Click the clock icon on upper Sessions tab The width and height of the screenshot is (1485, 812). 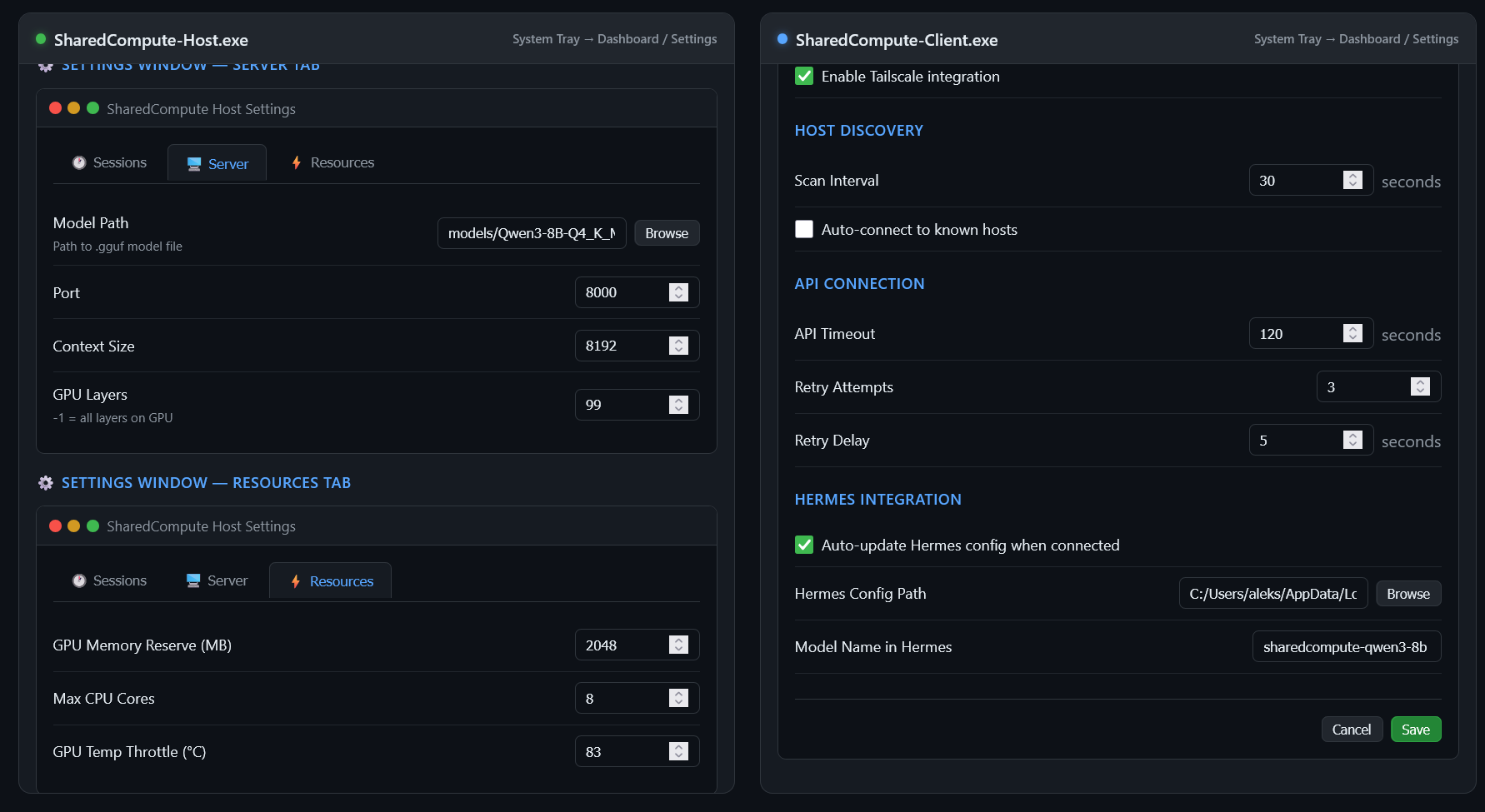[79, 163]
